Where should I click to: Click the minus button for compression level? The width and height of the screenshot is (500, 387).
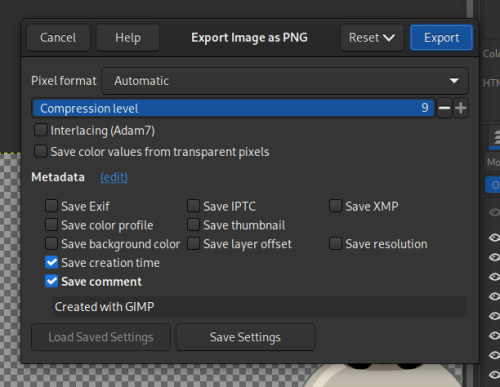click(x=444, y=108)
